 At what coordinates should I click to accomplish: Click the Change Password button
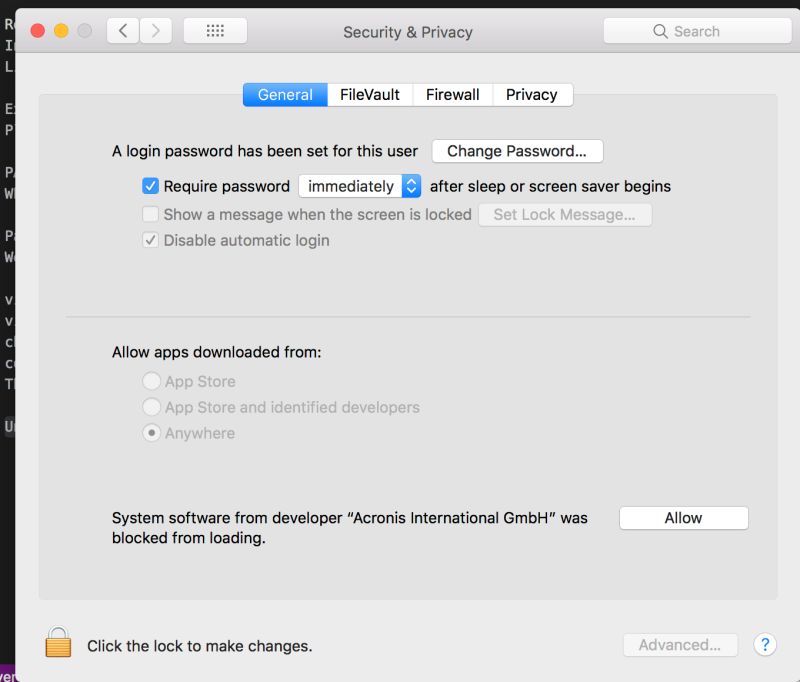point(517,151)
